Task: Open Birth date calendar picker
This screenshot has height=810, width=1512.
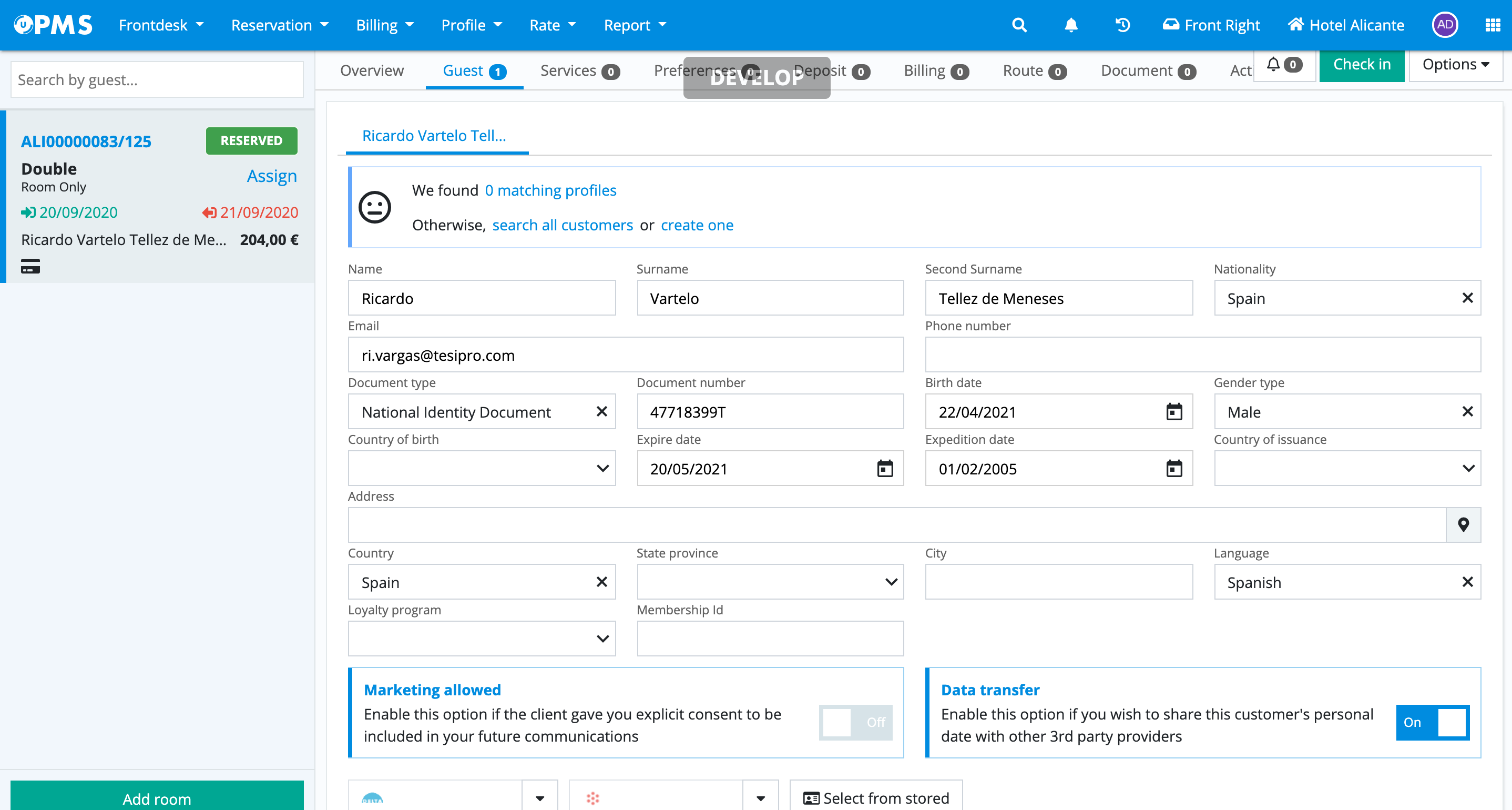Action: coord(1174,412)
